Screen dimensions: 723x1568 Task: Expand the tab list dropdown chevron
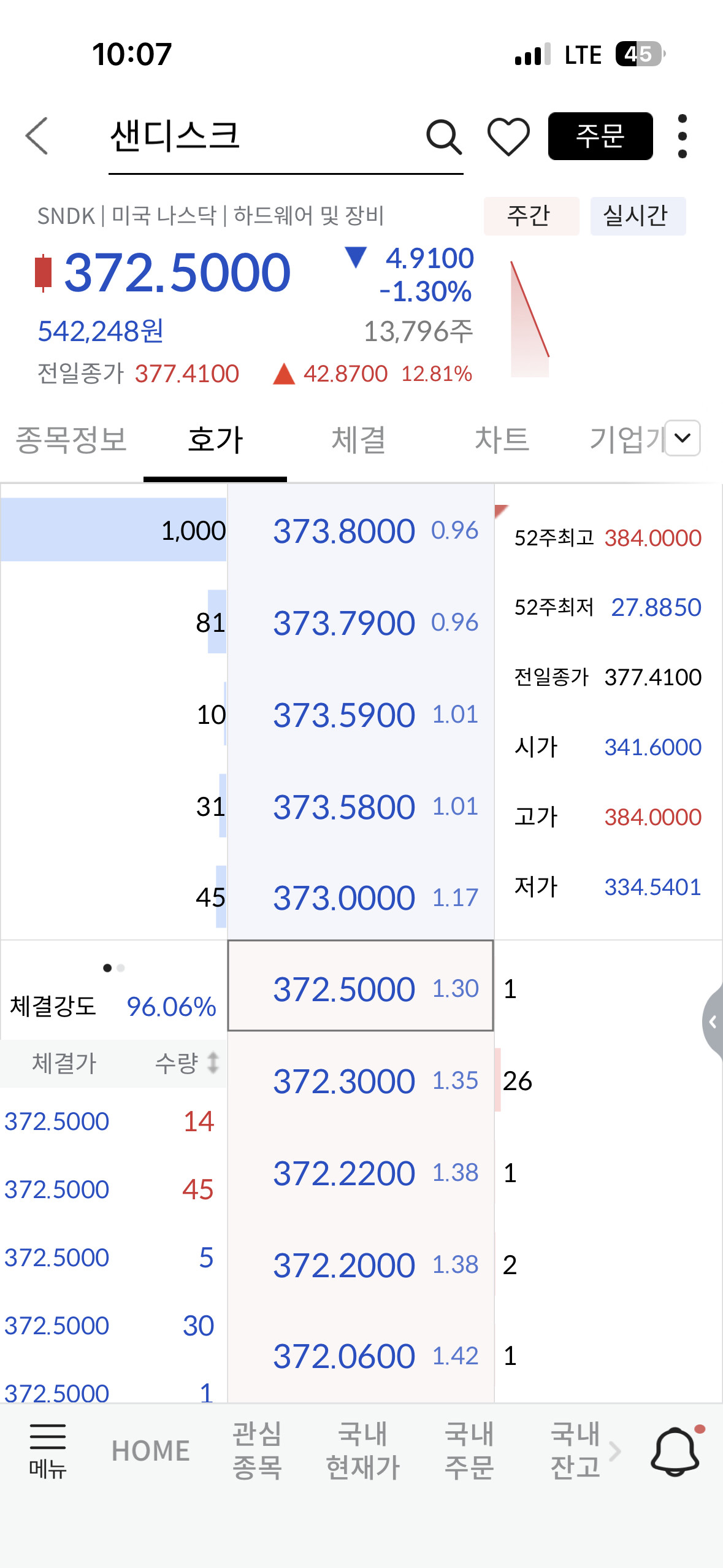click(682, 438)
